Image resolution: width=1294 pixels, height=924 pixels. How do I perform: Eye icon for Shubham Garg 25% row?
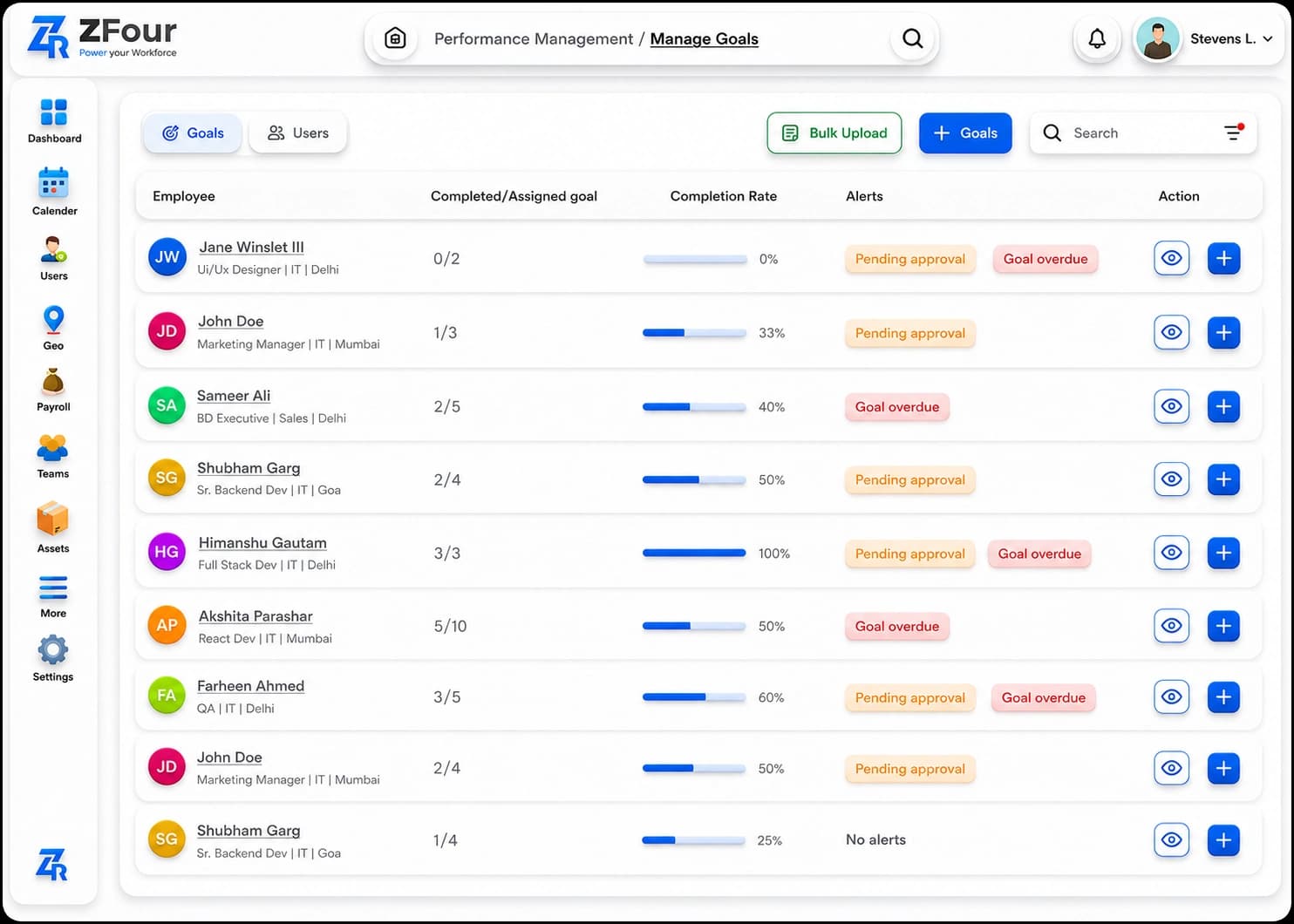pos(1171,839)
